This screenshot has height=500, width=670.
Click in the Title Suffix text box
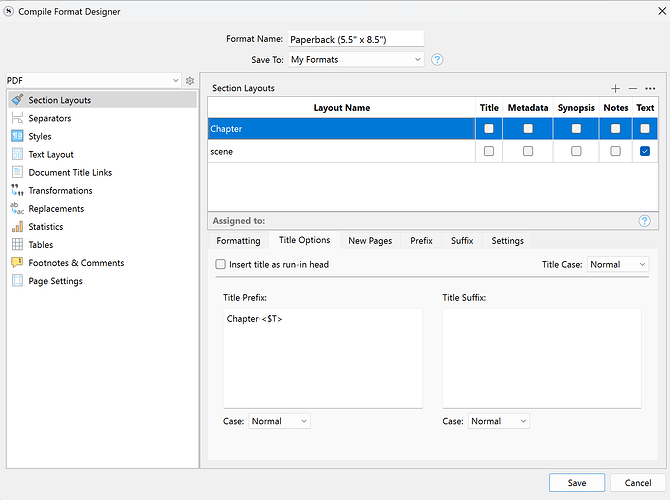click(x=542, y=358)
